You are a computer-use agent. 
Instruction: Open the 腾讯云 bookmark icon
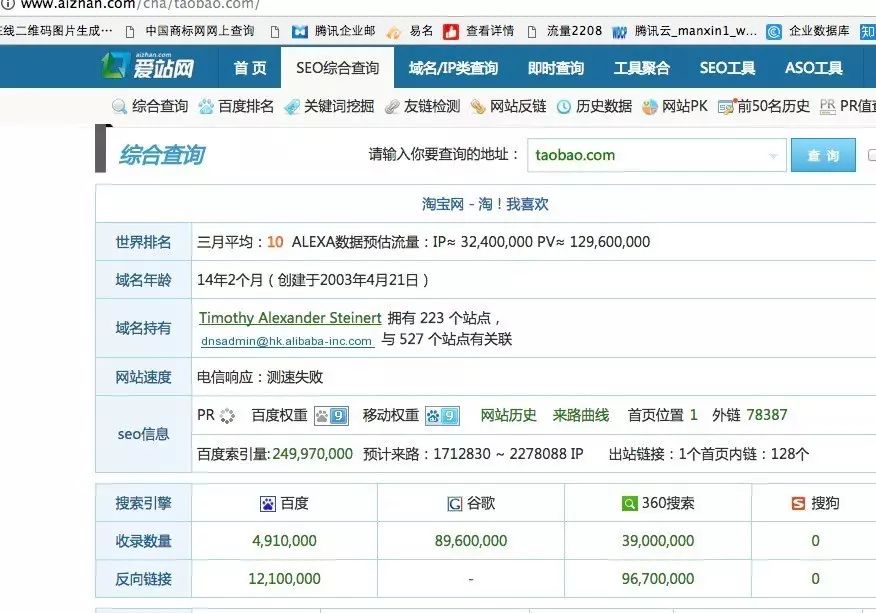pyautogui.click(x=619, y=32)
